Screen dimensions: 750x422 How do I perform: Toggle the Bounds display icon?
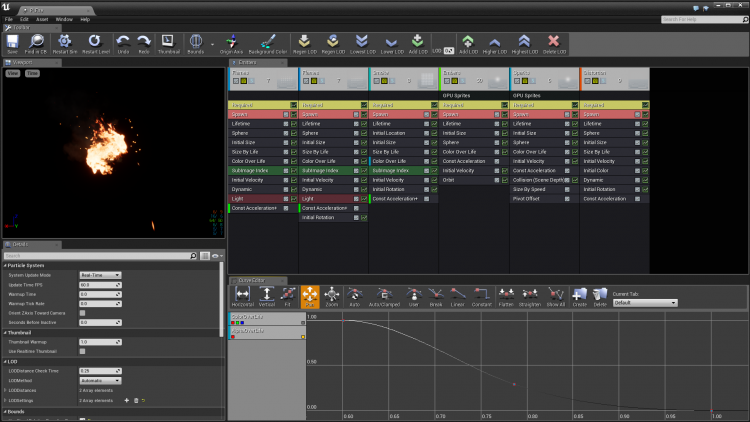(x=195, y=43)
